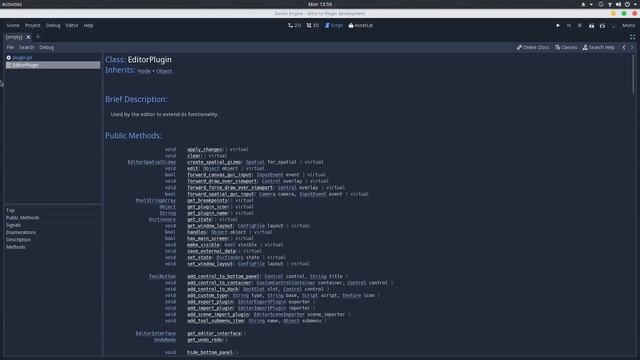Toggle distraction-free mode icon
This screenshot has height=360, width=640.
(632, 37)
